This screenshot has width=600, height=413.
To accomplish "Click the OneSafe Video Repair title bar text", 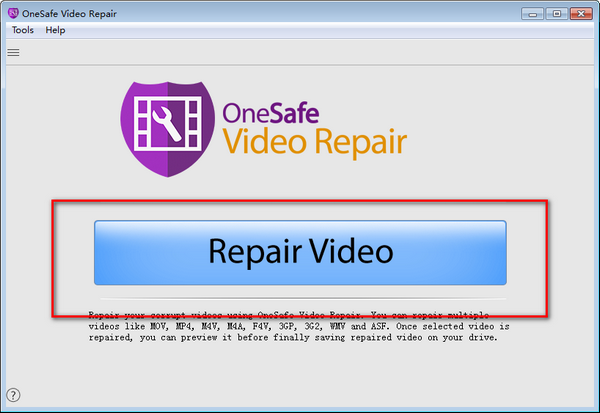I will (x=69, y=14).
